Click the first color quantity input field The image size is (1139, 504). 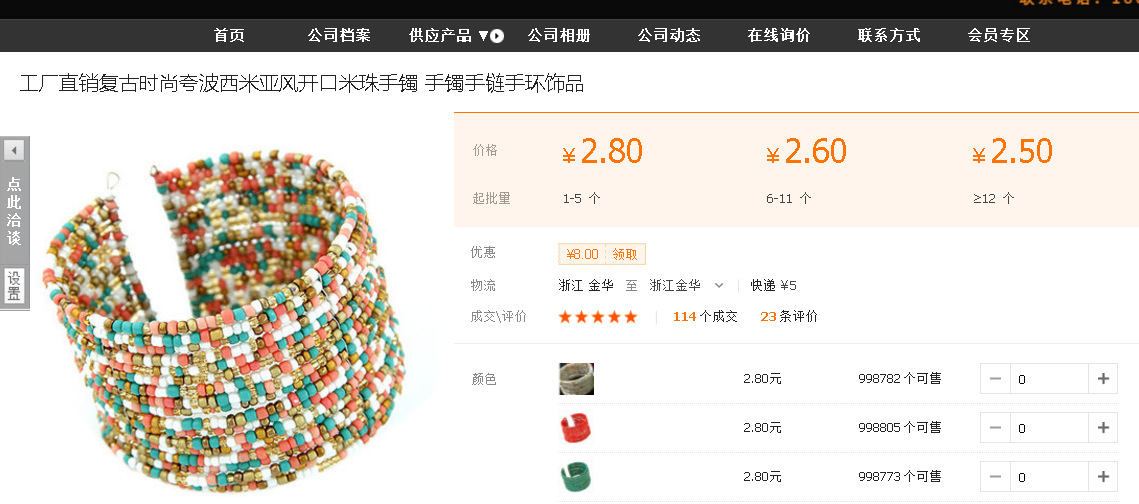coord(1048,379)
